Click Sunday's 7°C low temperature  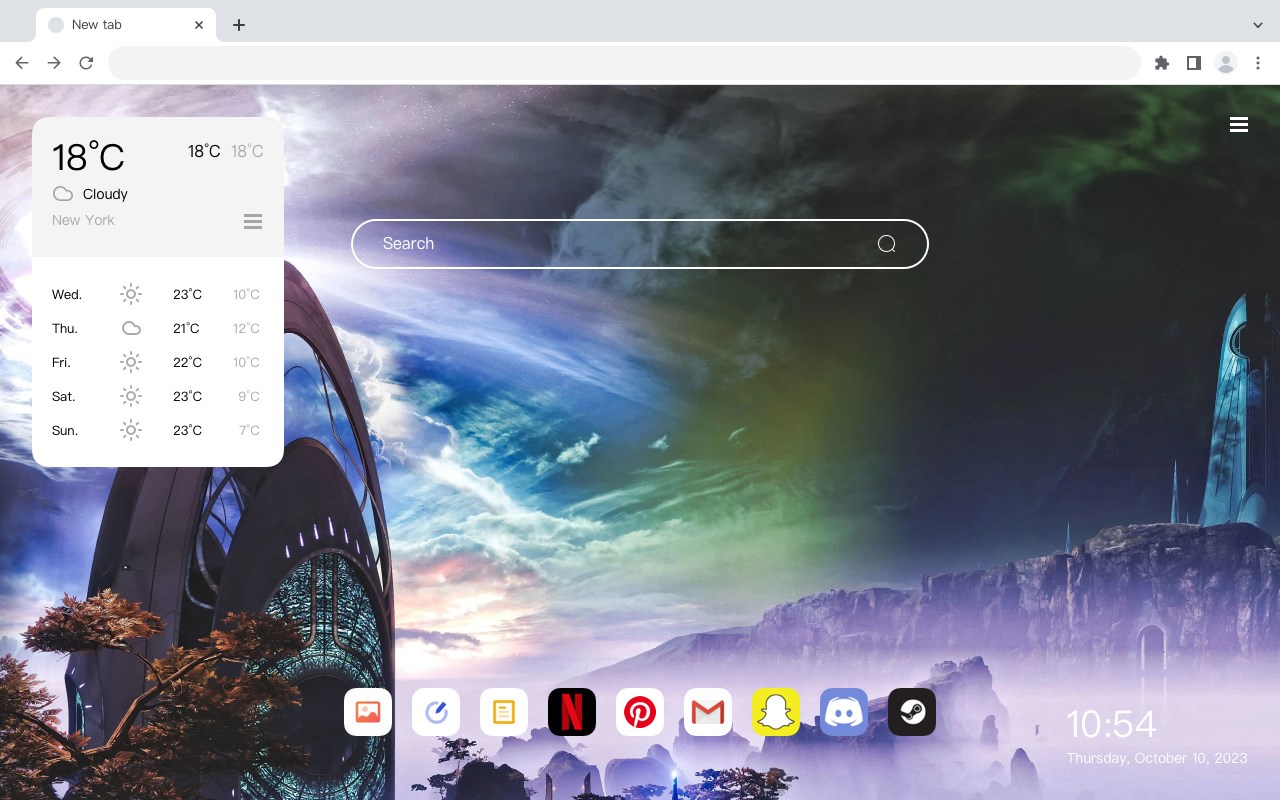coord(249,430)
